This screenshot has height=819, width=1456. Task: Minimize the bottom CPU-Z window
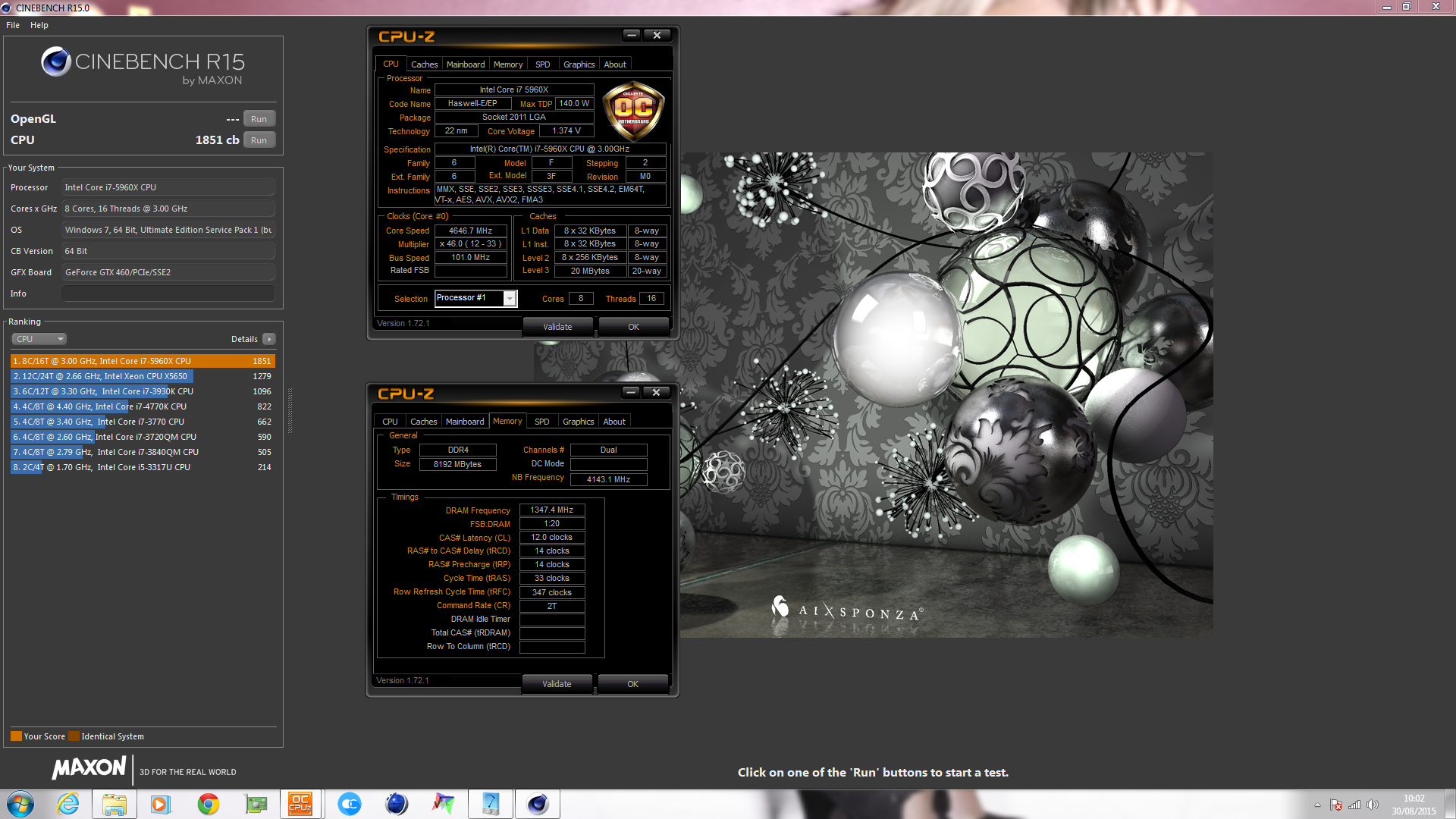tap(631, 392)
